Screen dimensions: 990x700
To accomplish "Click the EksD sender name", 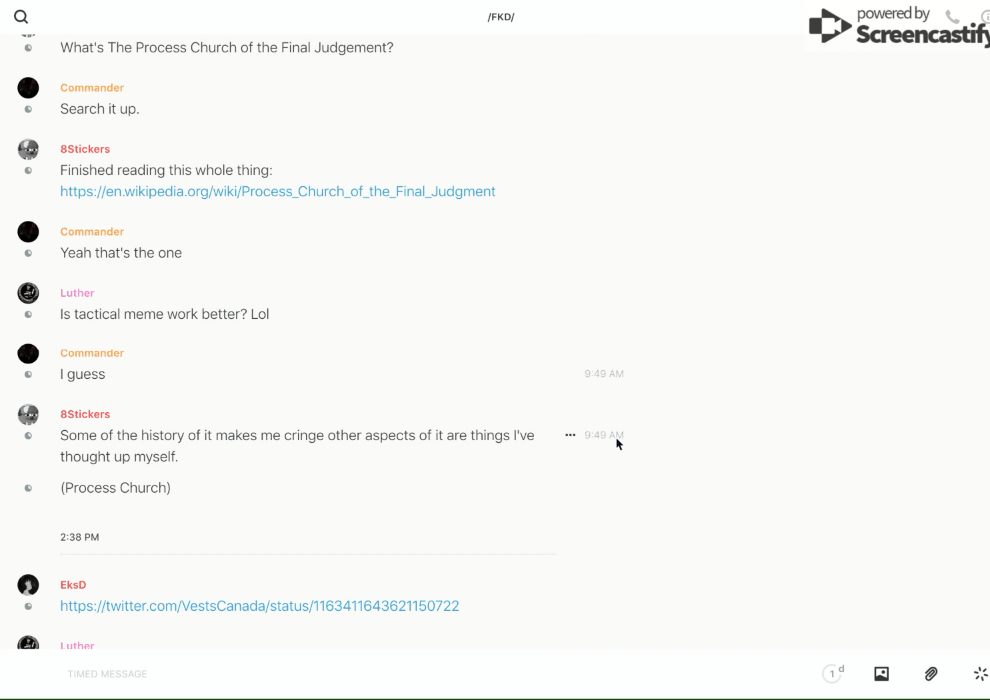I will pyautogui.click(x=73, y=585).
